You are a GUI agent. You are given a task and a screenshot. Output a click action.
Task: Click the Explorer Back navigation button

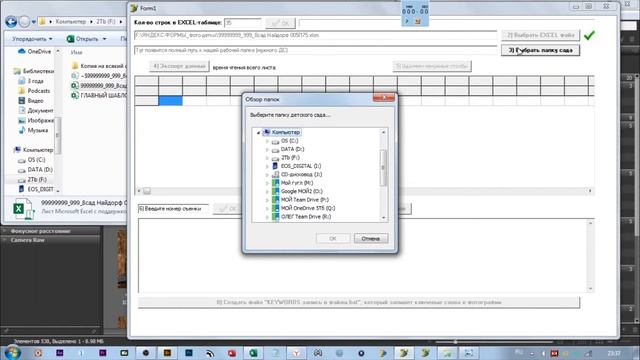[x=11, y=22]
